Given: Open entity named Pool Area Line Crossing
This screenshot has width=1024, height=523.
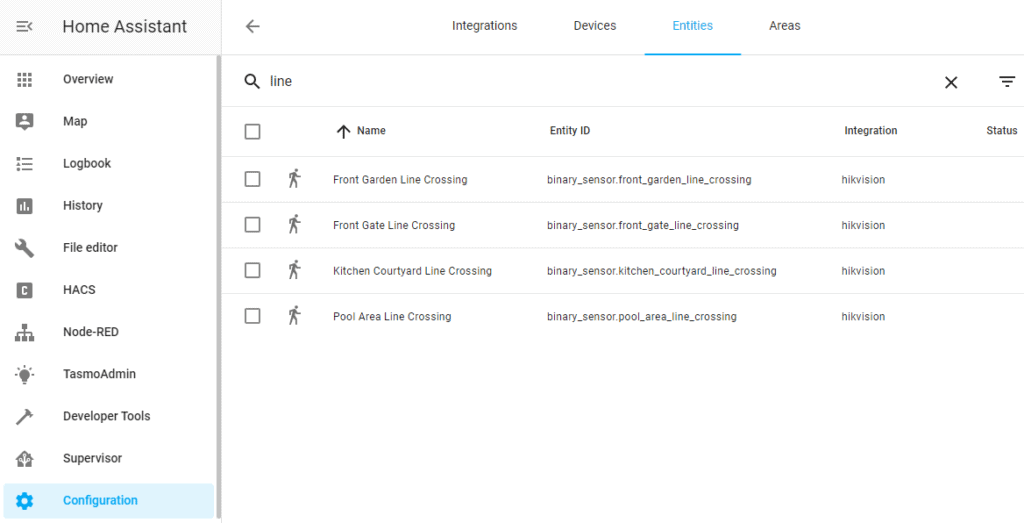Looking at the screenshot, I should point(392,317).
